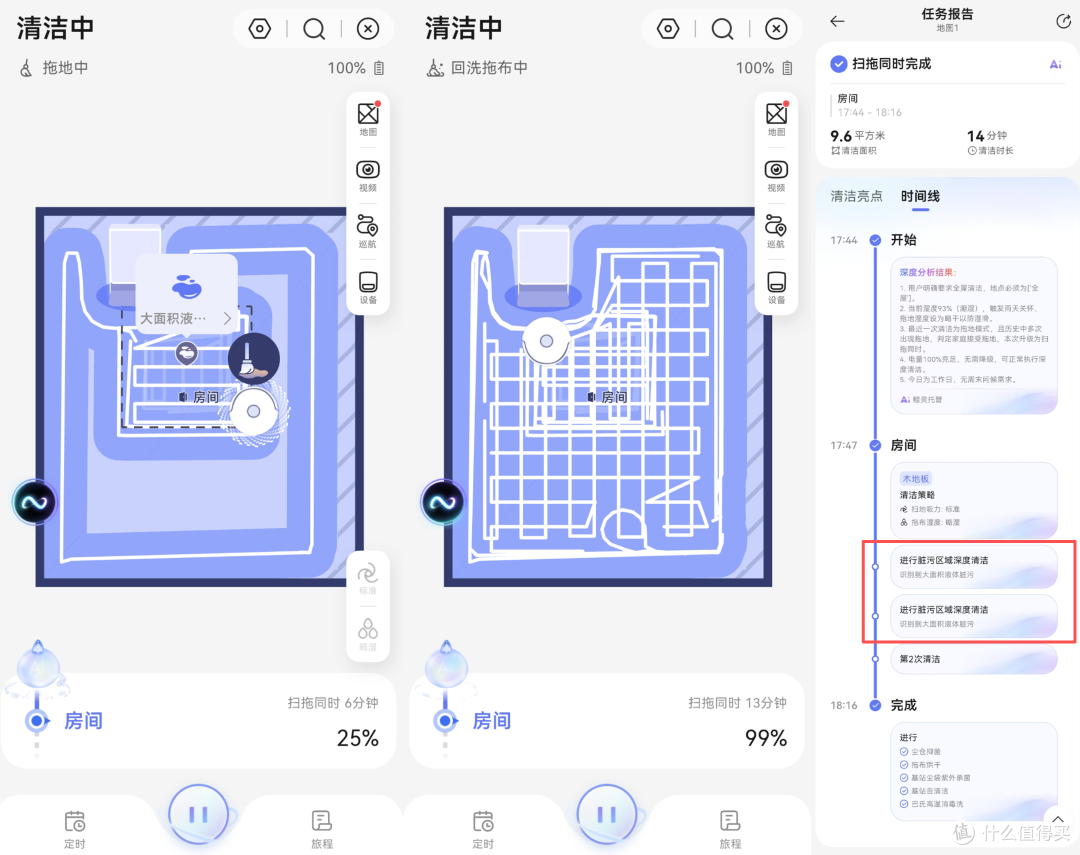Screen dimensions: 1080x855
Task: Close the left cleaning screen with X
Action: click(368, 29)
